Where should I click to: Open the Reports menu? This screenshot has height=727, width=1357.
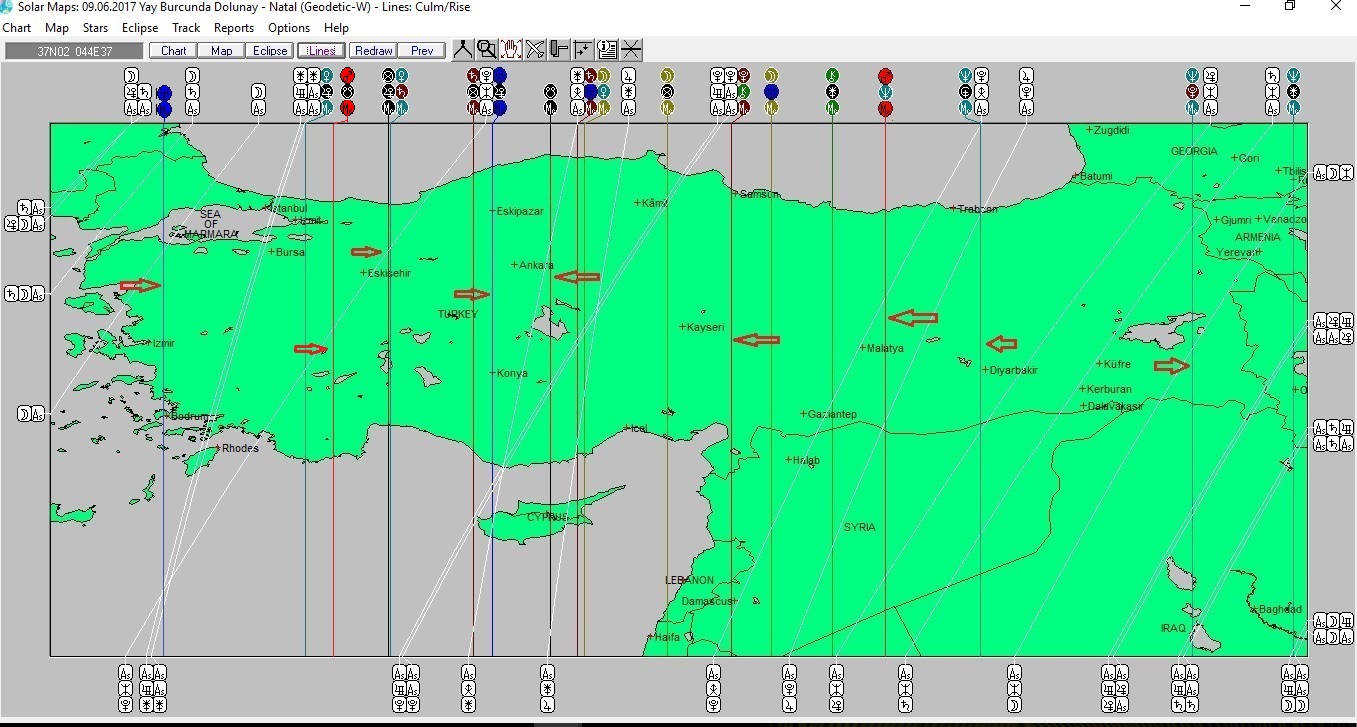click(234, 28)
